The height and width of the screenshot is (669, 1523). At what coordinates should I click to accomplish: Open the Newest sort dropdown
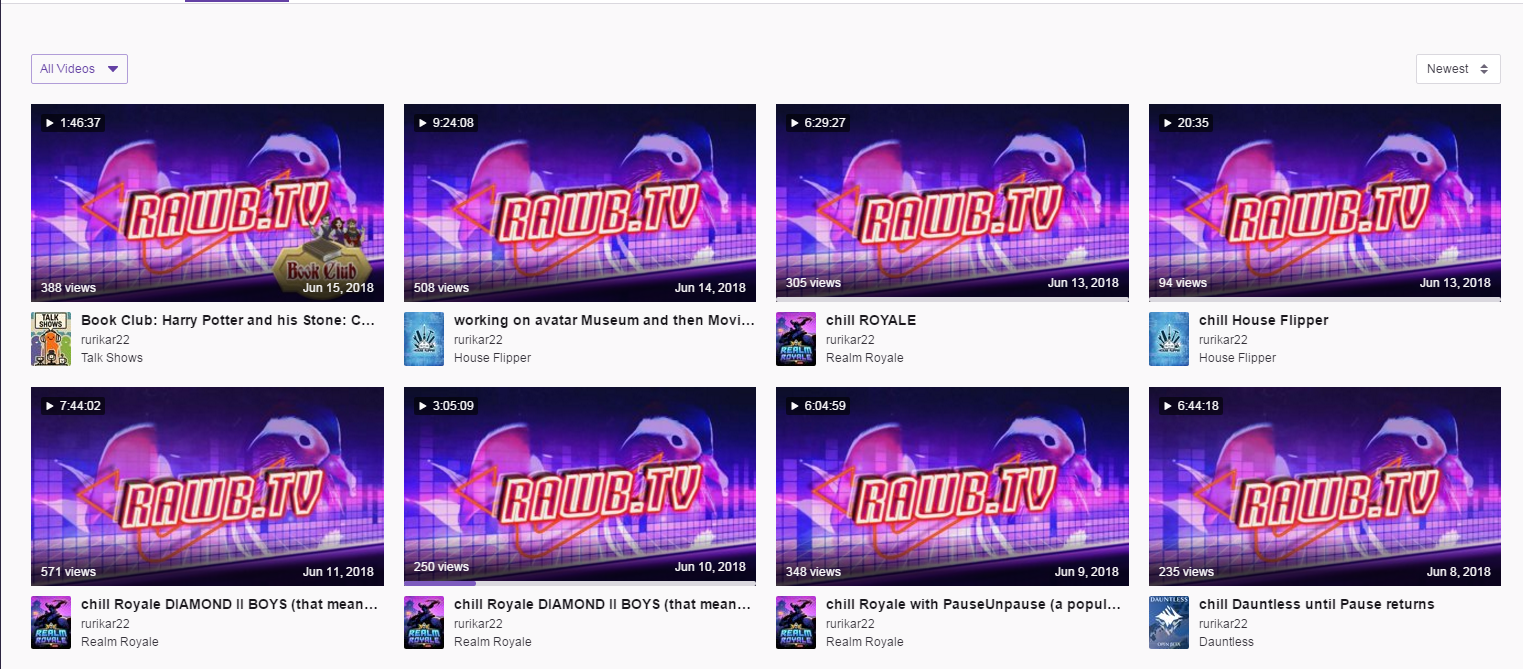[1458, 69]
